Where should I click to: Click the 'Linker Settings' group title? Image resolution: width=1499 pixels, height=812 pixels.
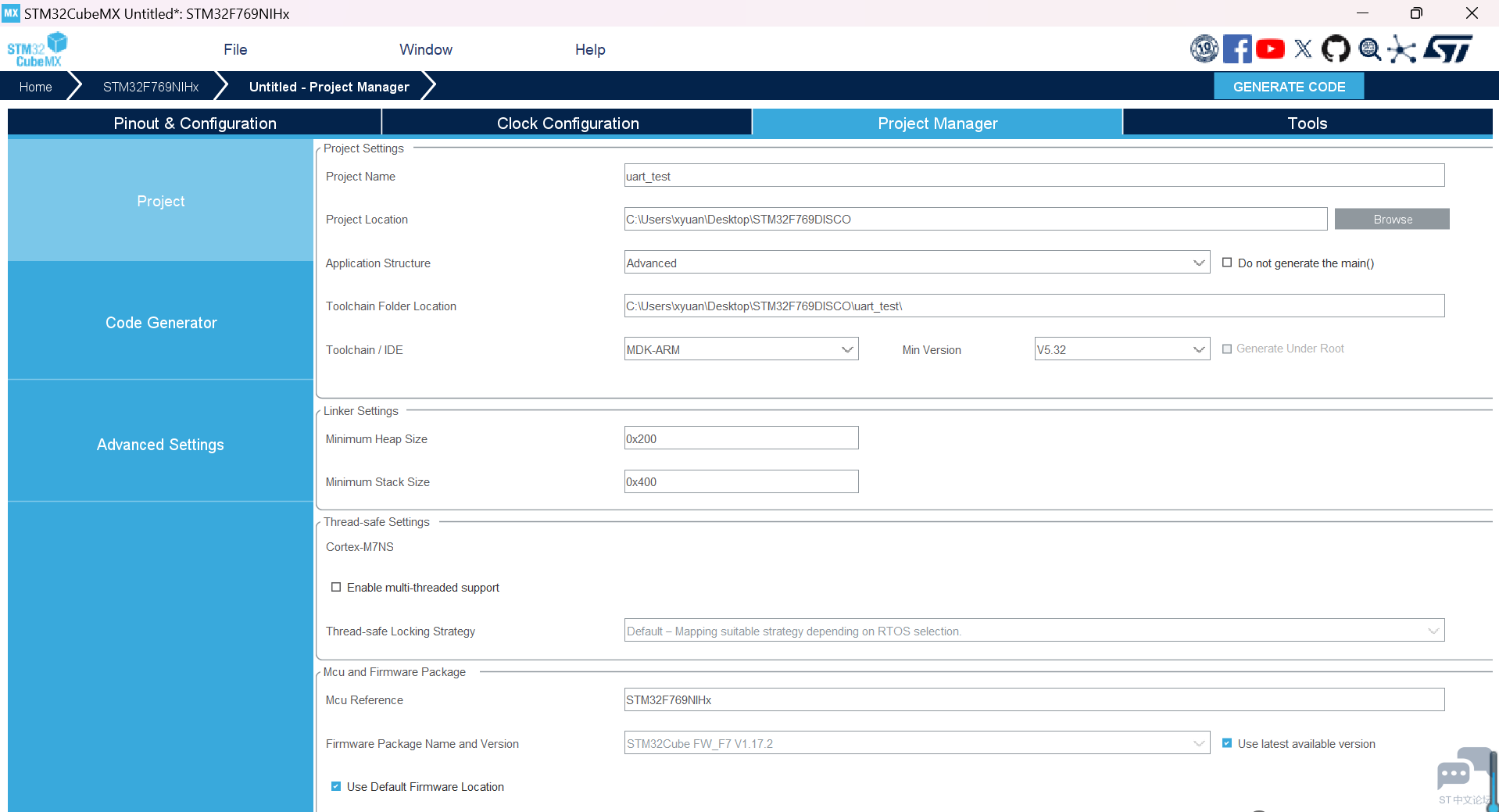pyautogui.click(x=361, y=411)
